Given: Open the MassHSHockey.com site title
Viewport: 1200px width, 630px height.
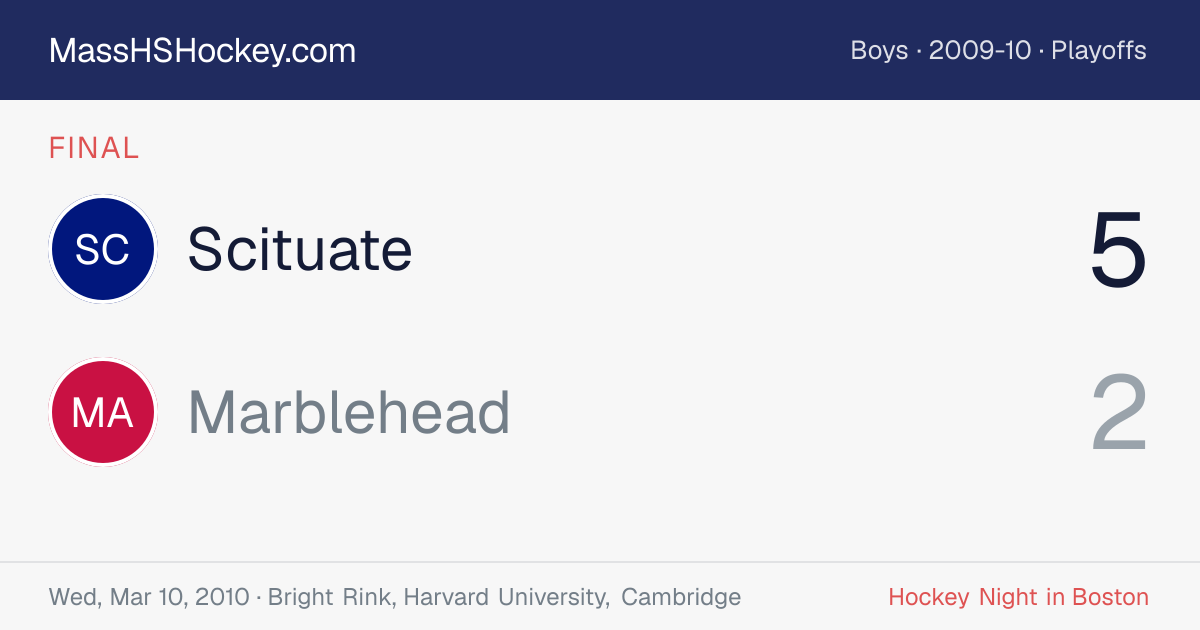Looking at the screenshot, I should (x=202, y=51).
